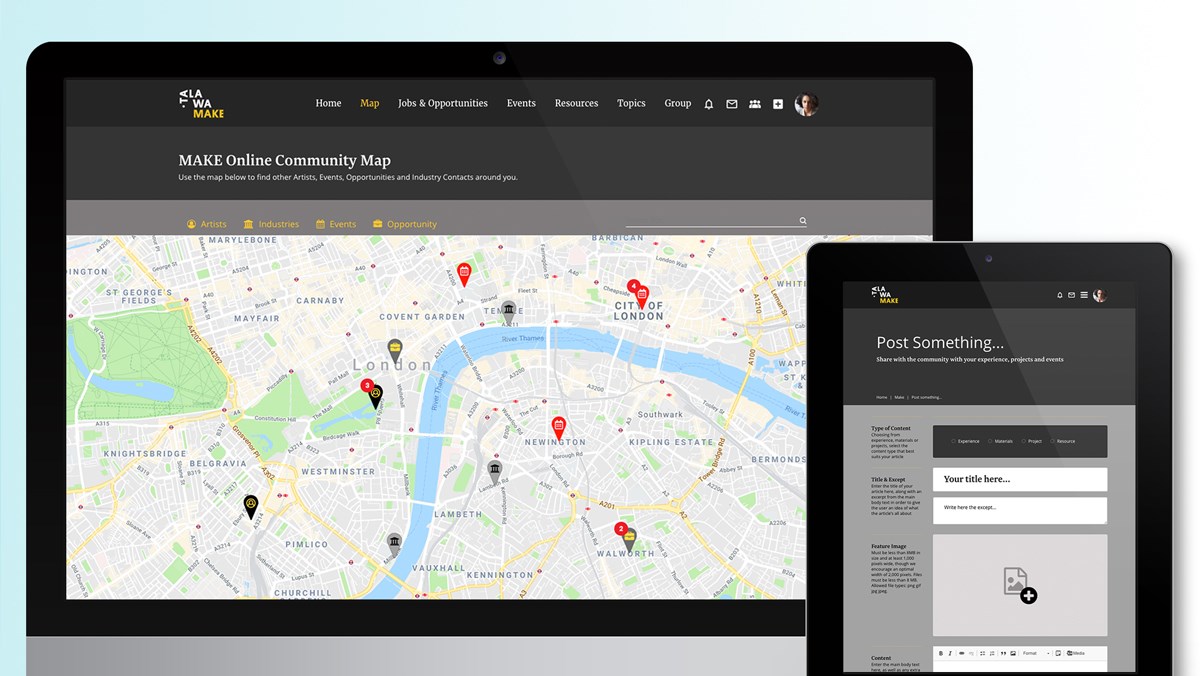Open Topics in the top navigation

(x=631, y=103)
